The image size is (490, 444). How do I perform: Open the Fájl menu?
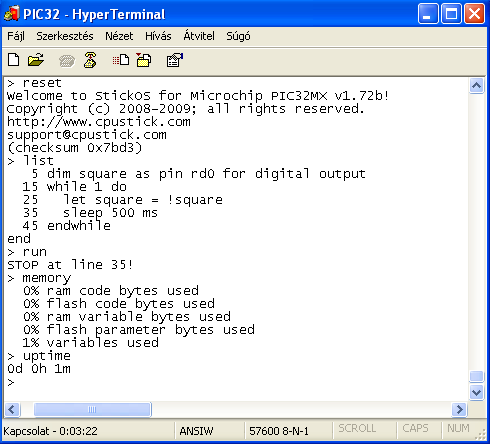tap(16, 36)
